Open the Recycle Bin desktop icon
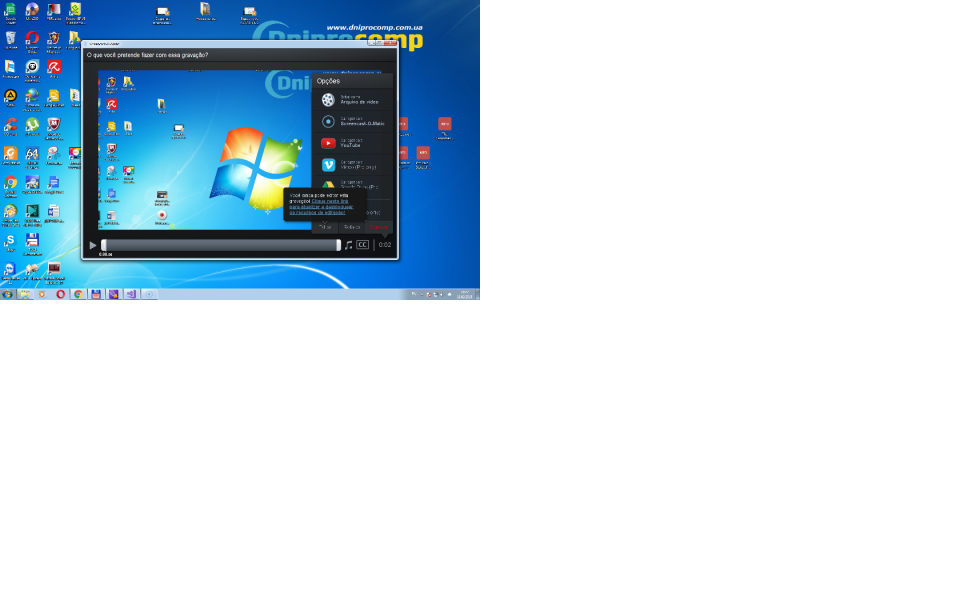 coord(10,39)
